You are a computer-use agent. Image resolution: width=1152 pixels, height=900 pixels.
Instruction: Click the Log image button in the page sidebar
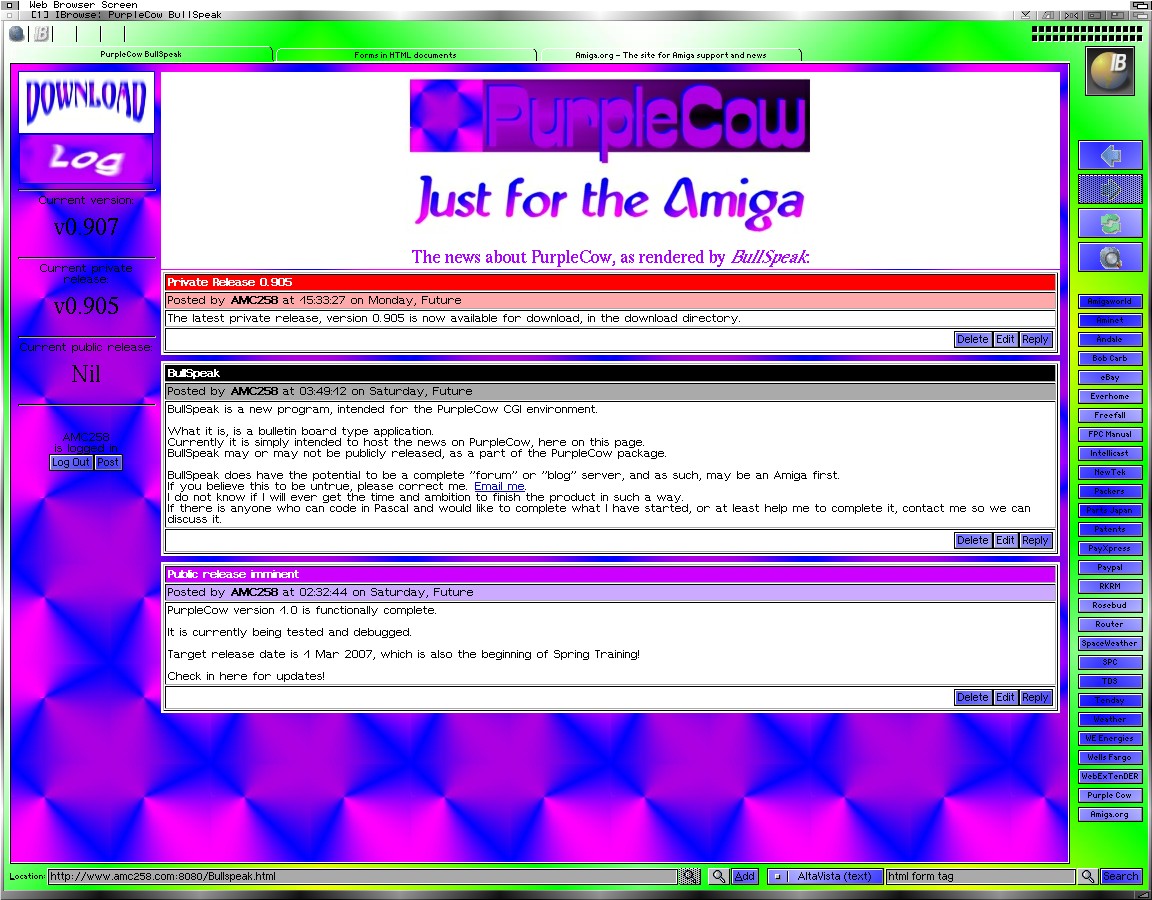(86, 159)
